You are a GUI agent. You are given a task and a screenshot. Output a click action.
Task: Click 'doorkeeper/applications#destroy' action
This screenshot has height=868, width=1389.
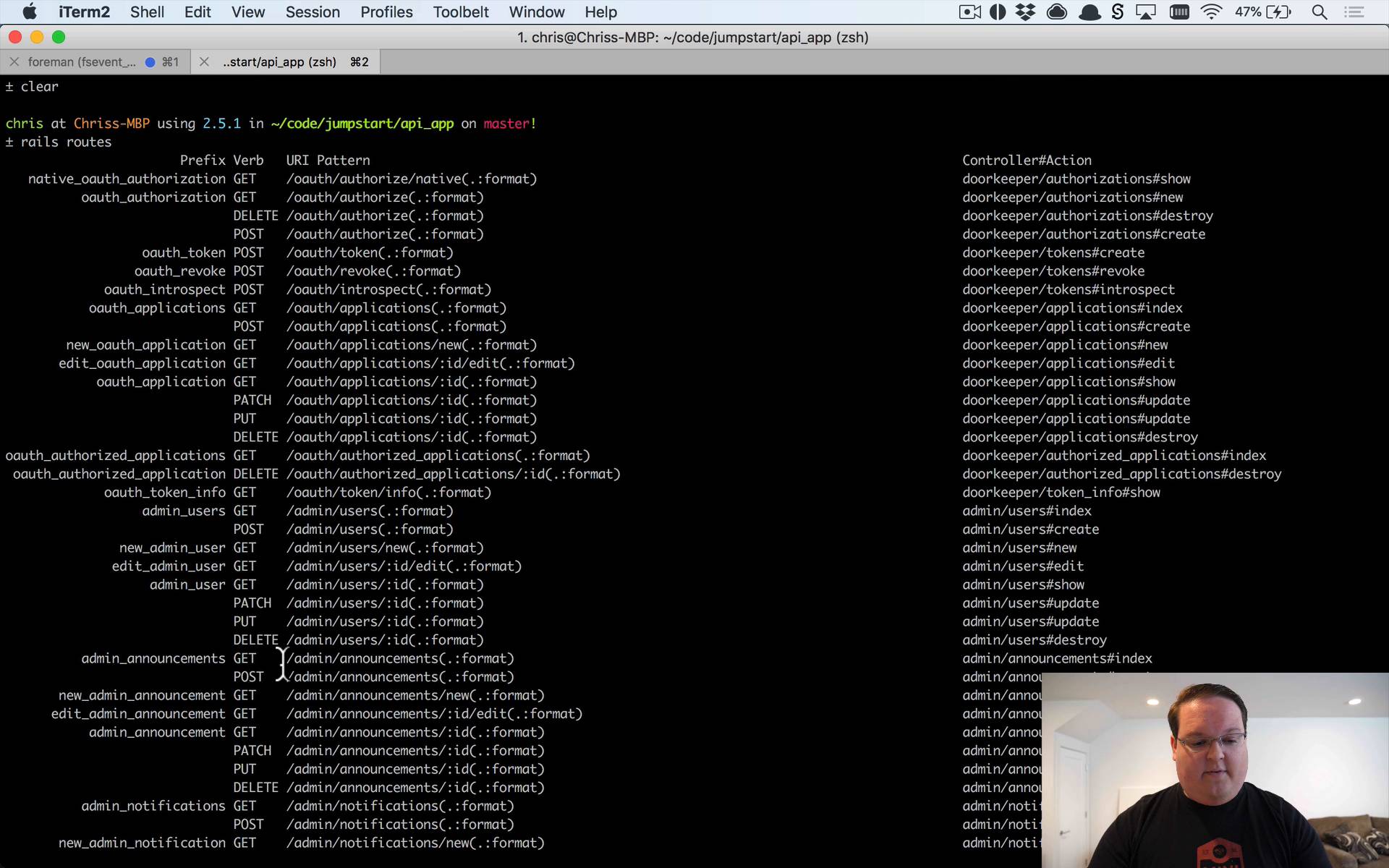(1080, 437)
